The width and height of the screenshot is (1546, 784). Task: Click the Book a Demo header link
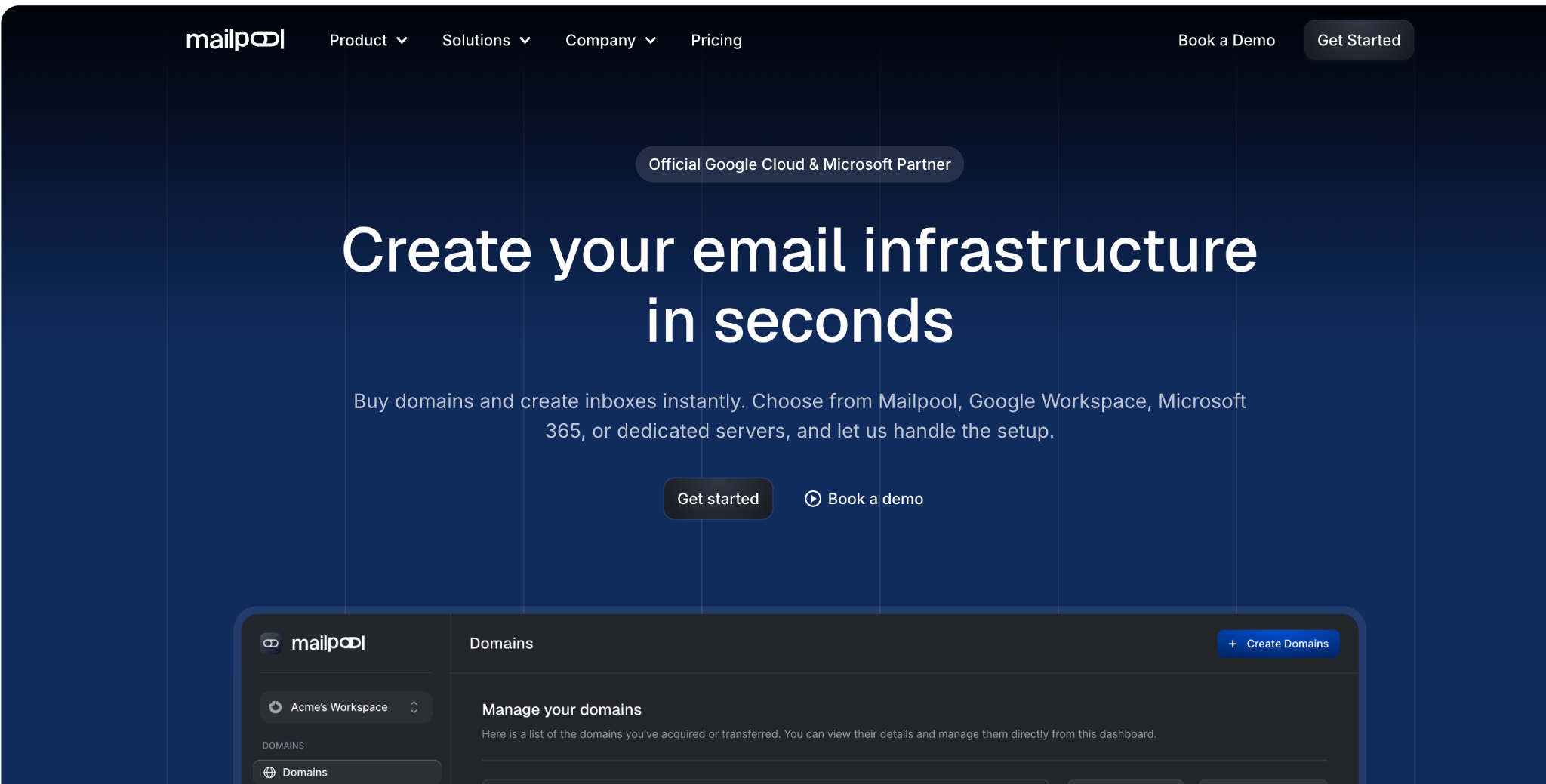pyautogui.click(x=1226, y=40)
